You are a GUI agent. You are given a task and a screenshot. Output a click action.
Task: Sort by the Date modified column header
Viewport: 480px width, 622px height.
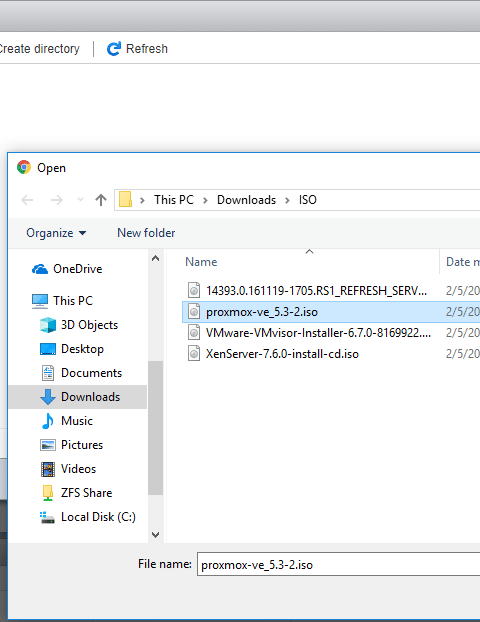(x=463, y=262)
